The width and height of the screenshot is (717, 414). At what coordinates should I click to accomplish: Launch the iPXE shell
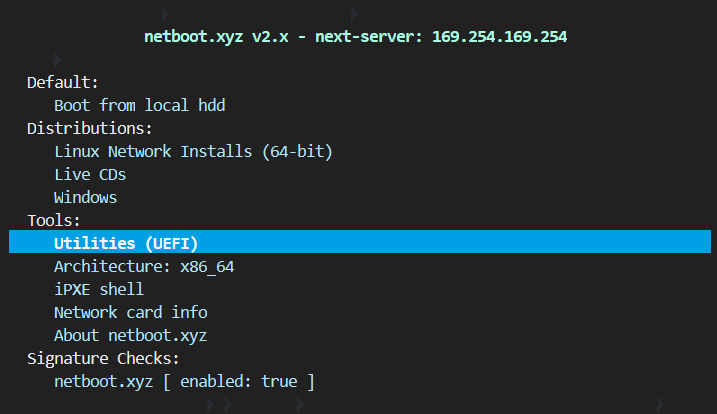(99, 289)
